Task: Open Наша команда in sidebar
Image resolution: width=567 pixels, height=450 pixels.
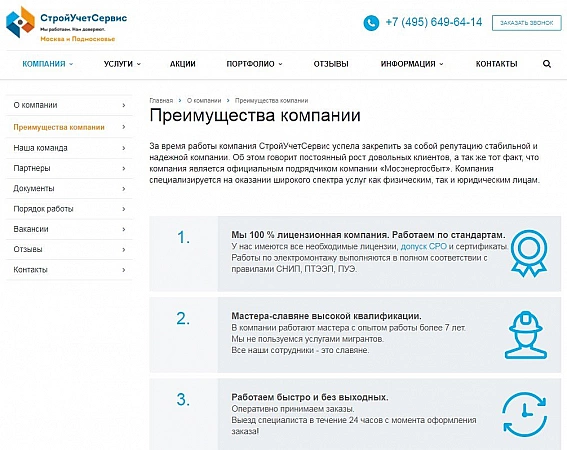Action: [x=69, y=148]
